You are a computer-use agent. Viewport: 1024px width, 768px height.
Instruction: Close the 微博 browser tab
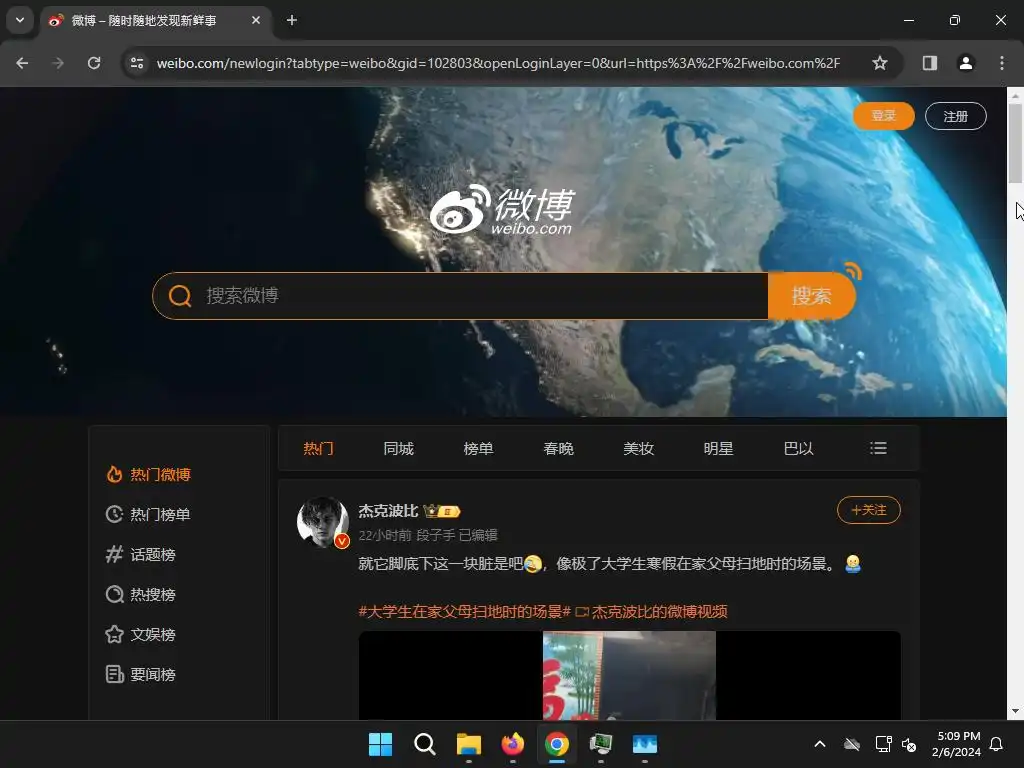tap(256, 20)
